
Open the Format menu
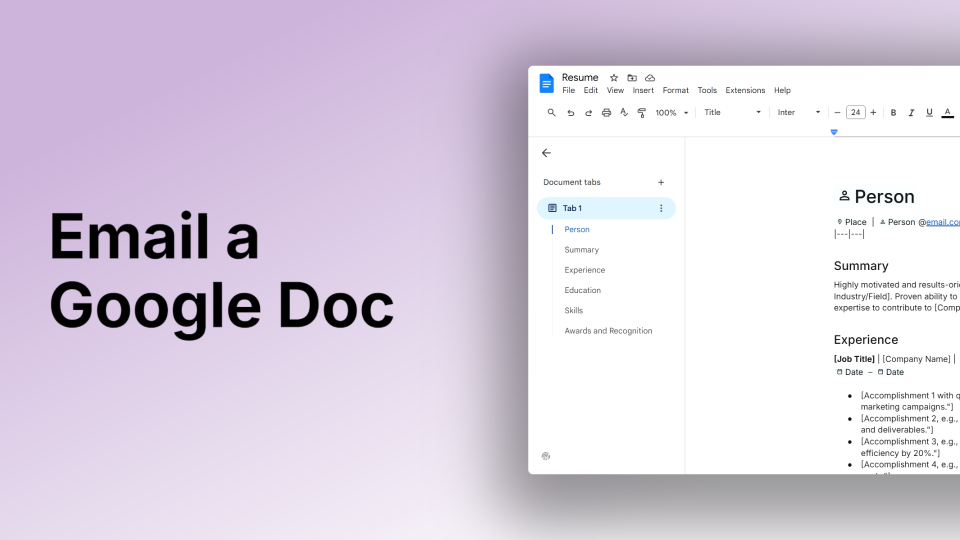coord(675,91)
